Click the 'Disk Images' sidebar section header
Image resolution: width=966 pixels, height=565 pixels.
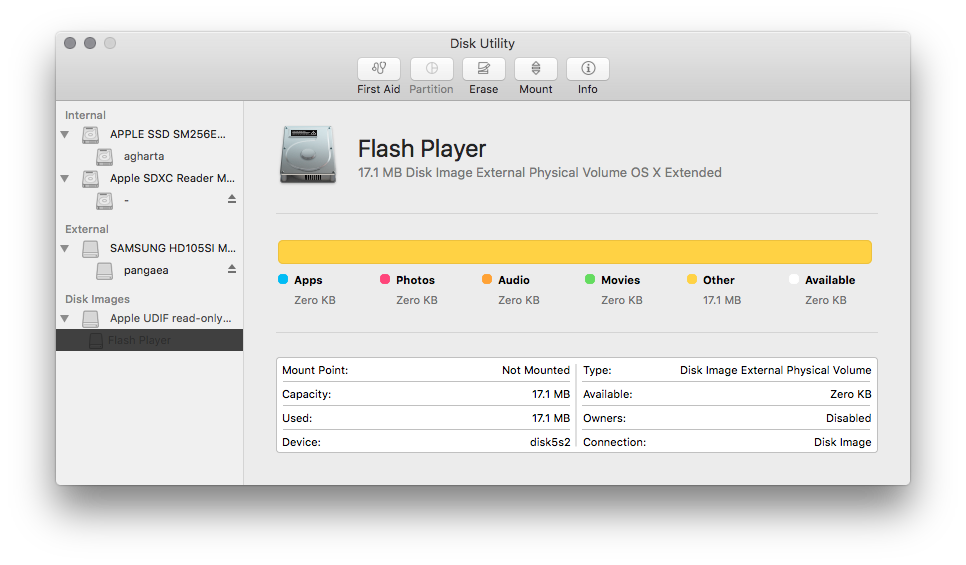point(97,299)
